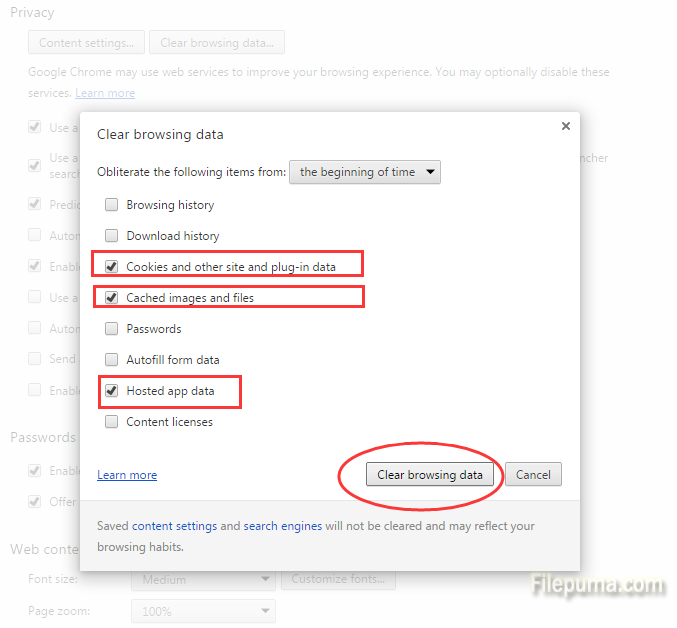Close the Clear browsing data dialog

[565, 126]
